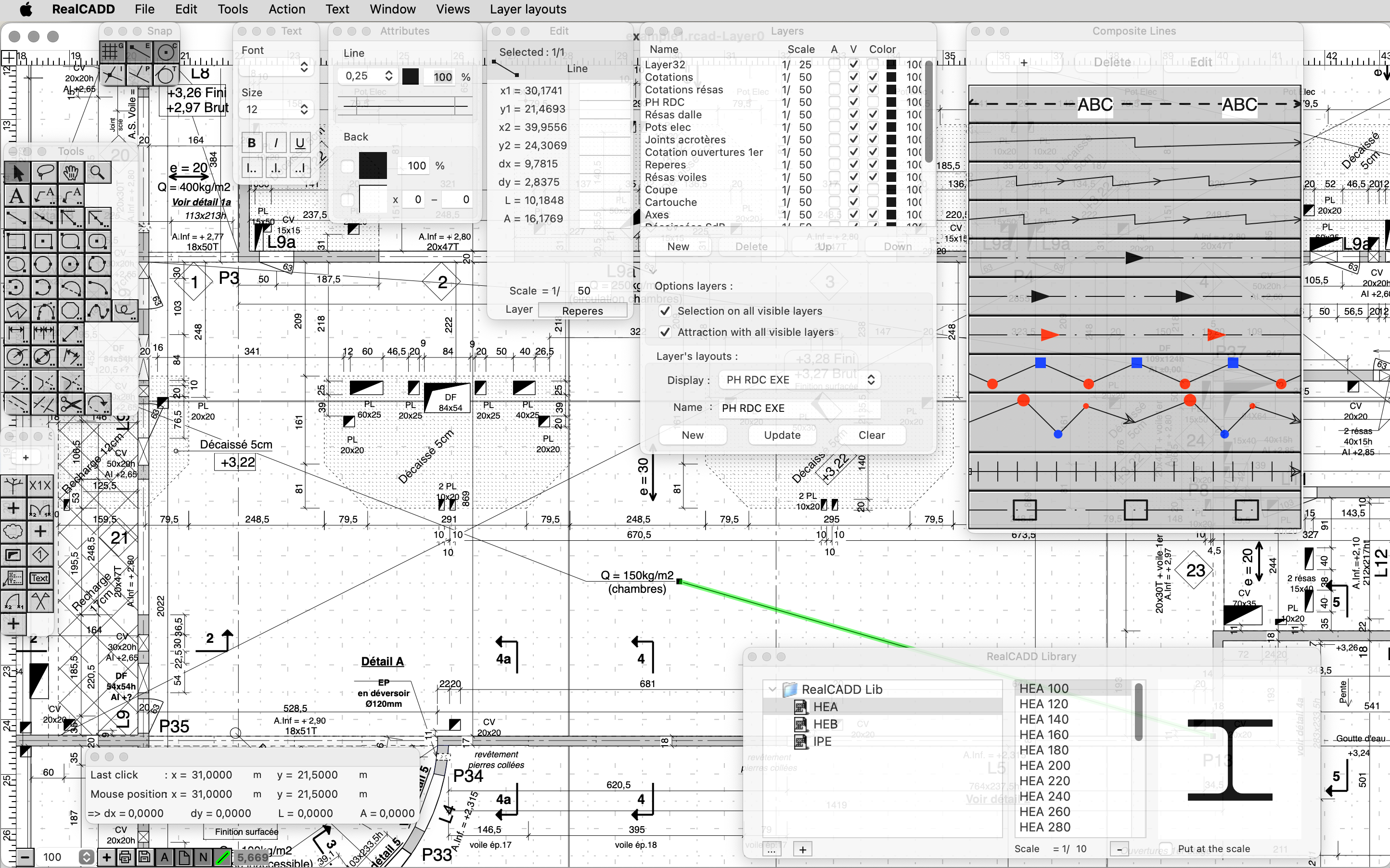
Task: Toggle Italic in Text palette
Action: coord(276,142)
